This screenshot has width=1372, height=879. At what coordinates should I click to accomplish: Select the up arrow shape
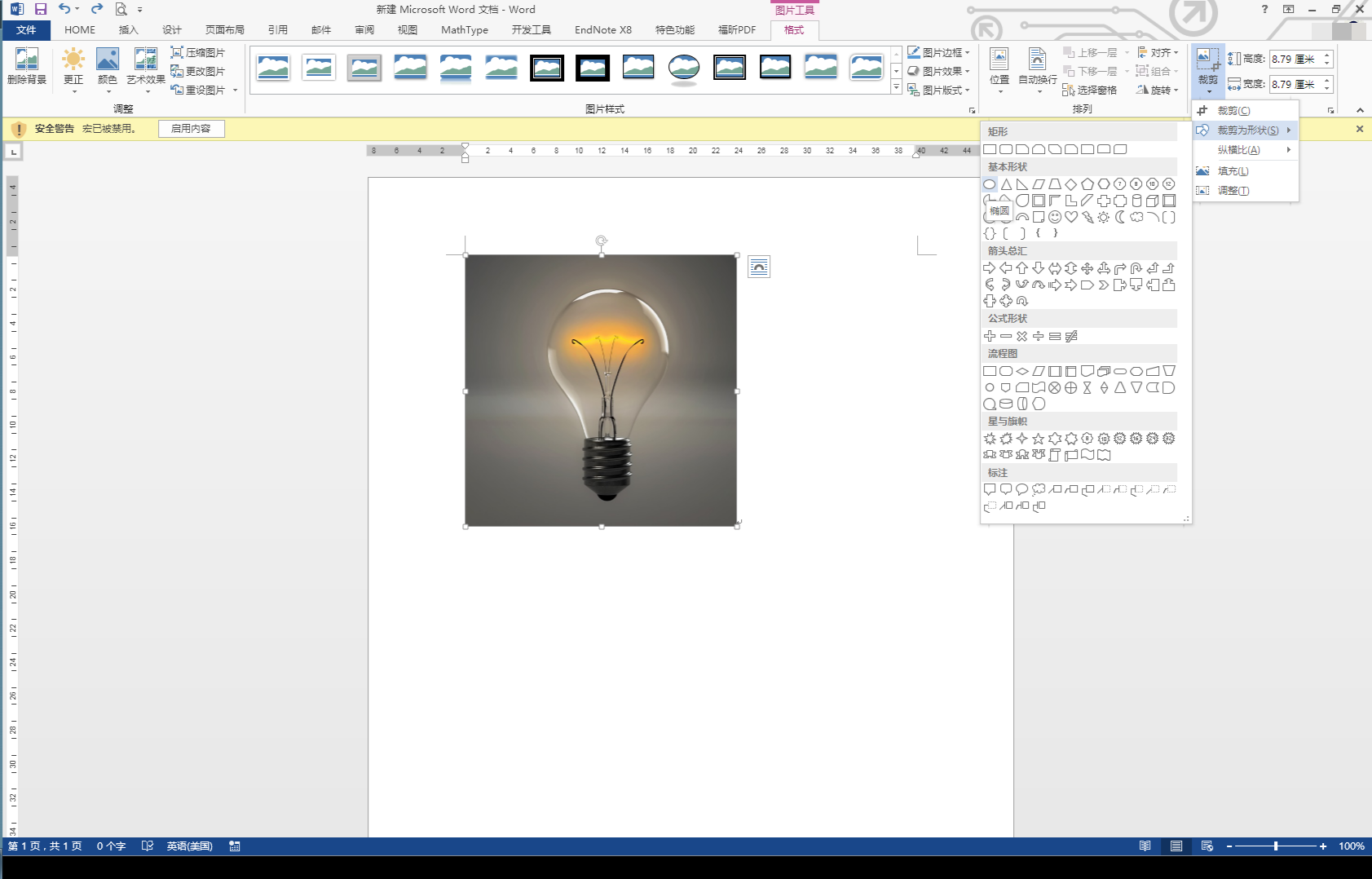(1022, 268)
